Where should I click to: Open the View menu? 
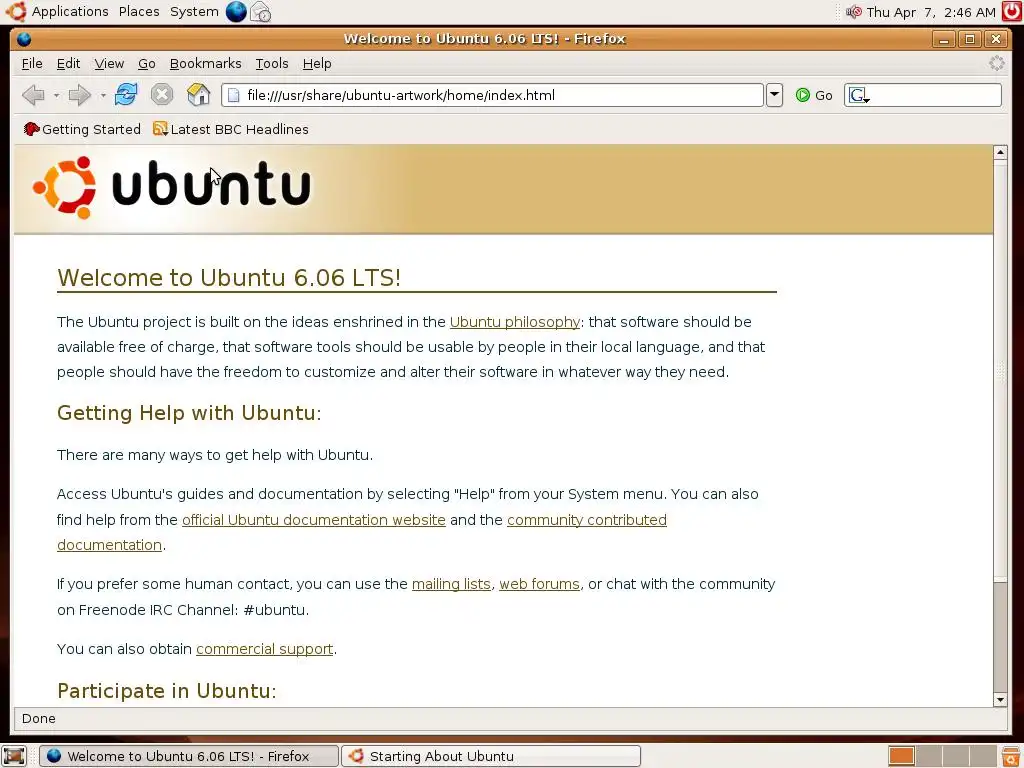pos(109,63)
